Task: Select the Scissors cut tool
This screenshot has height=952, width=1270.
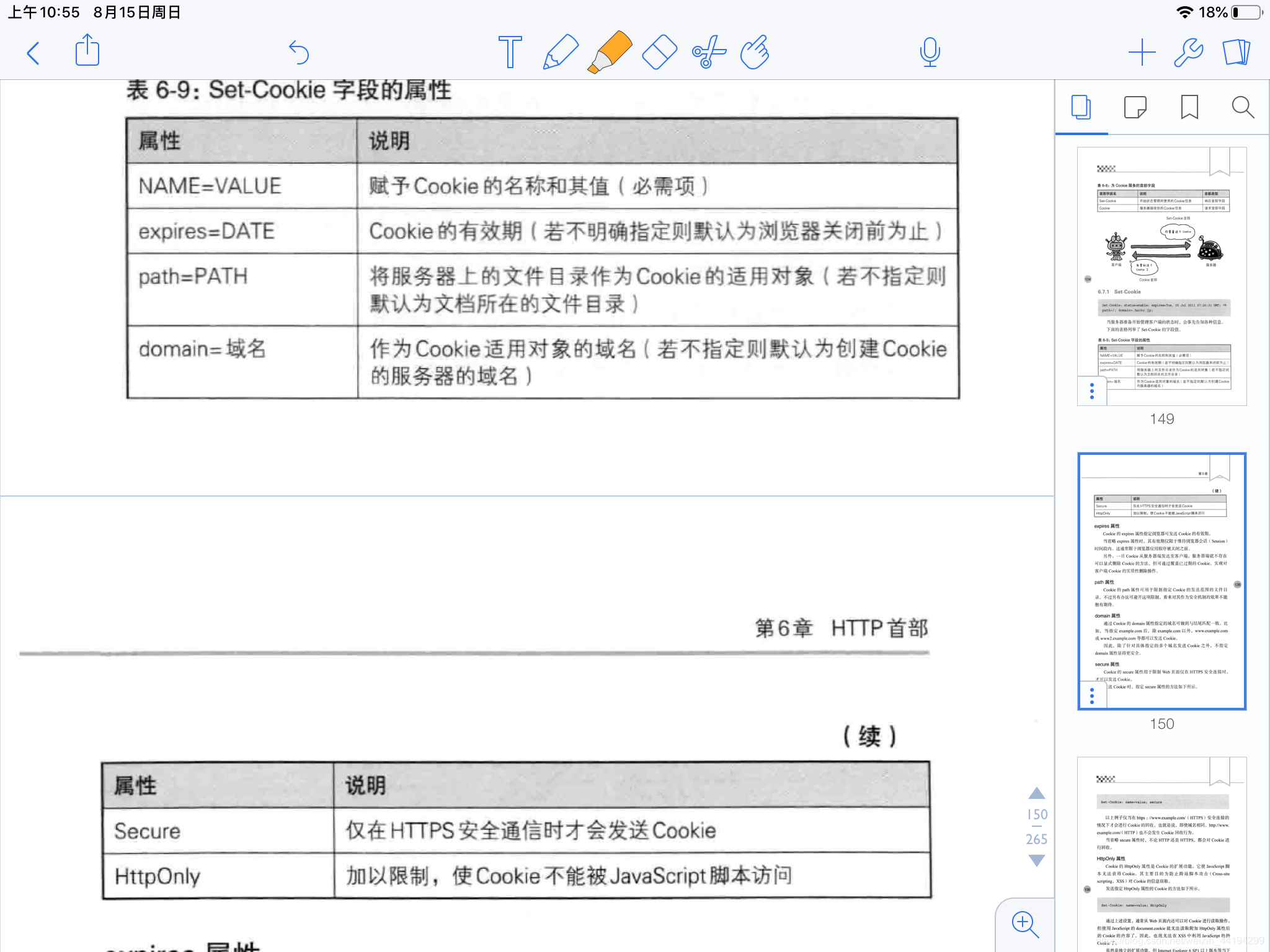Action: (708, 52)
